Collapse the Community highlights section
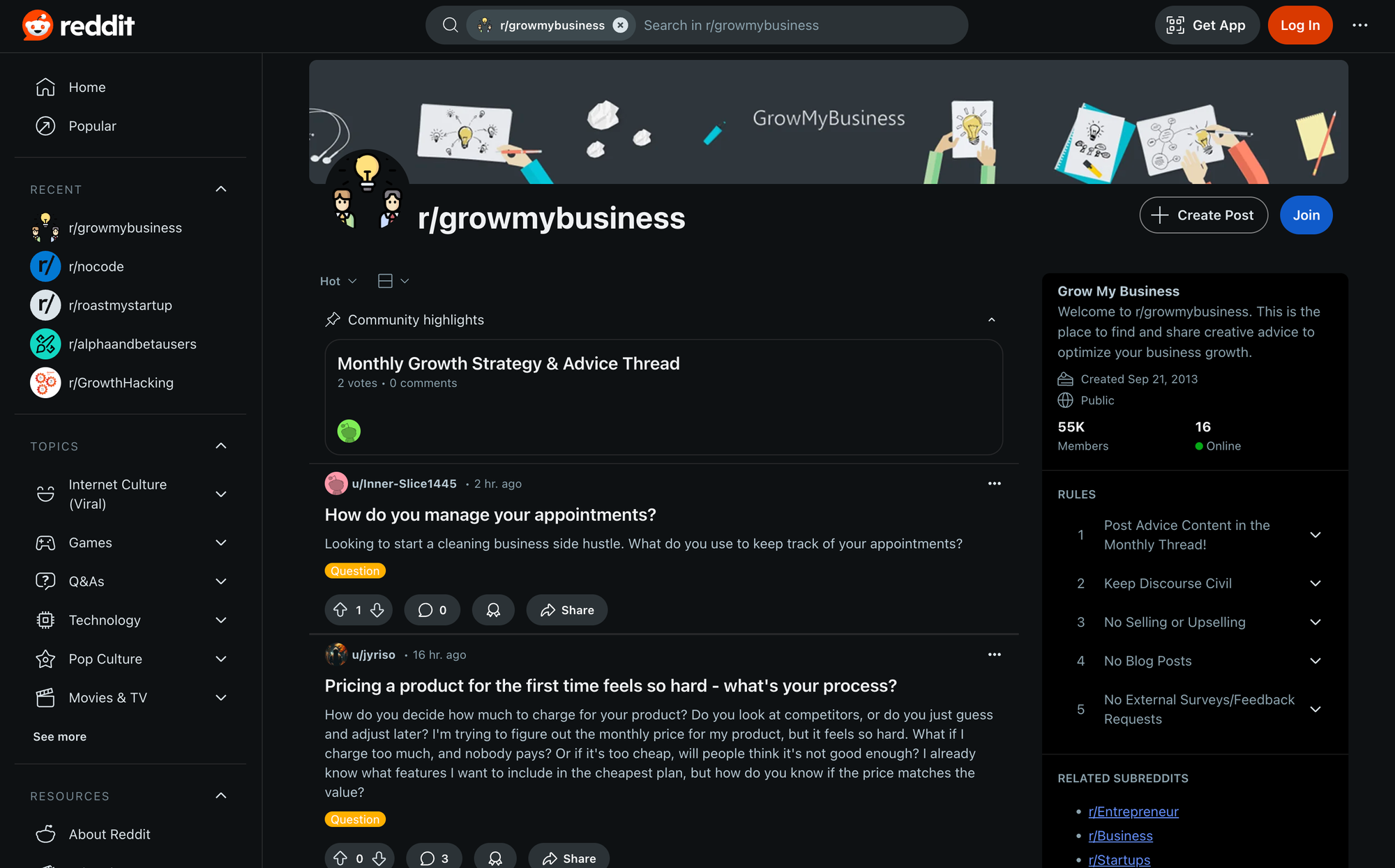The width and height of the screenshot is (1395, 868). pyautogui.click(x=992, y=320)
